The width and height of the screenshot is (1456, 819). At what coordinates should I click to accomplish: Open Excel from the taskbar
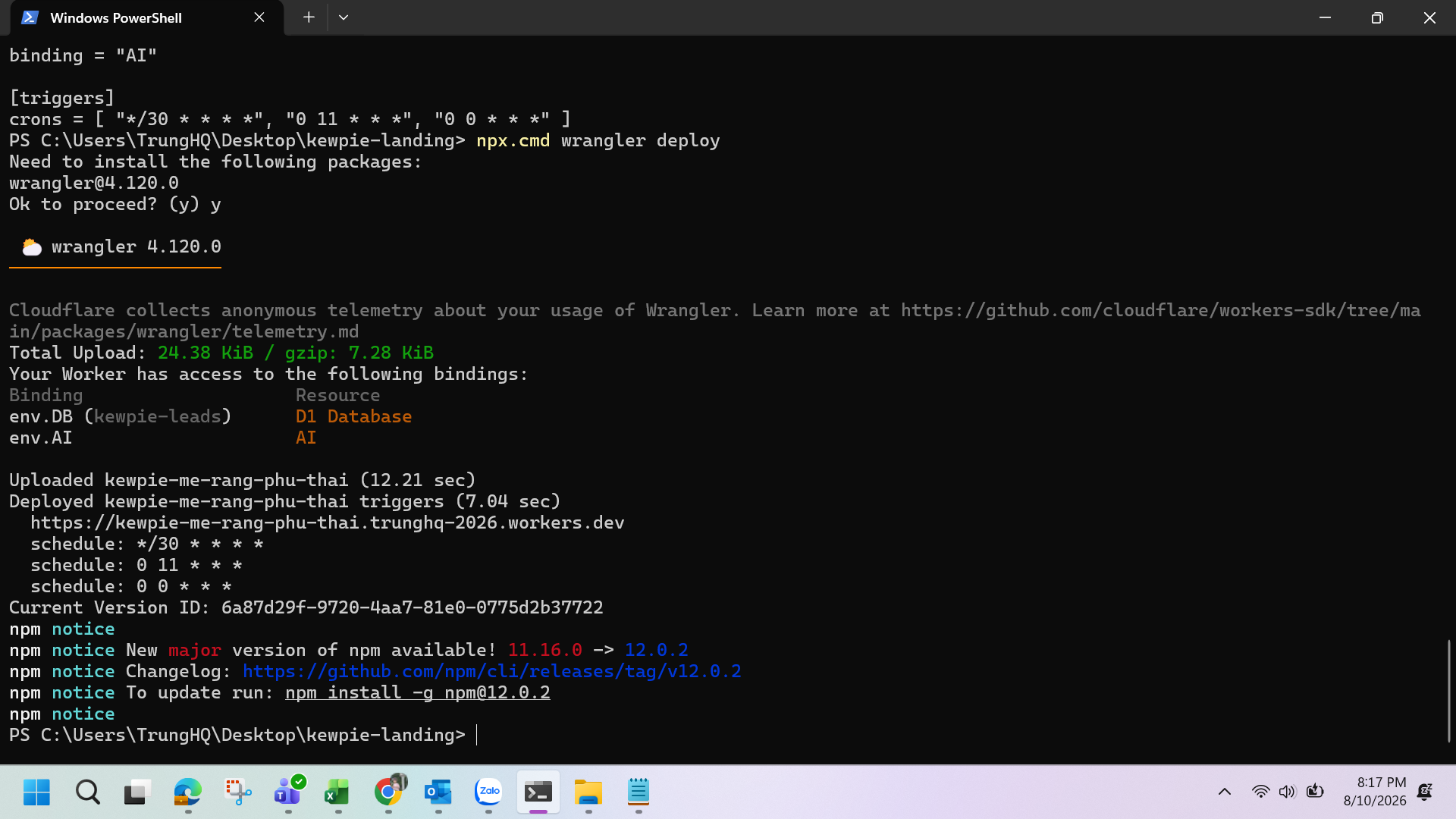[337, 792]
